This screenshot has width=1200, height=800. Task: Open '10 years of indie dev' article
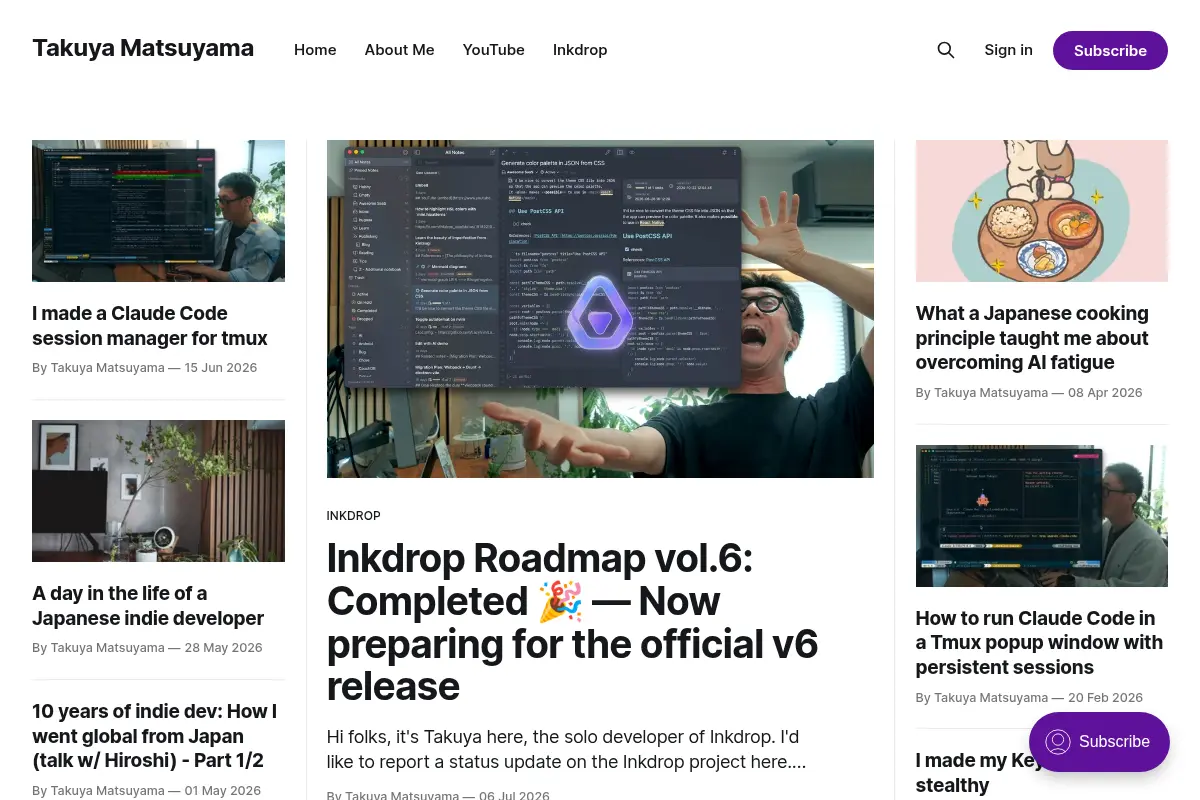coord(154,736)
